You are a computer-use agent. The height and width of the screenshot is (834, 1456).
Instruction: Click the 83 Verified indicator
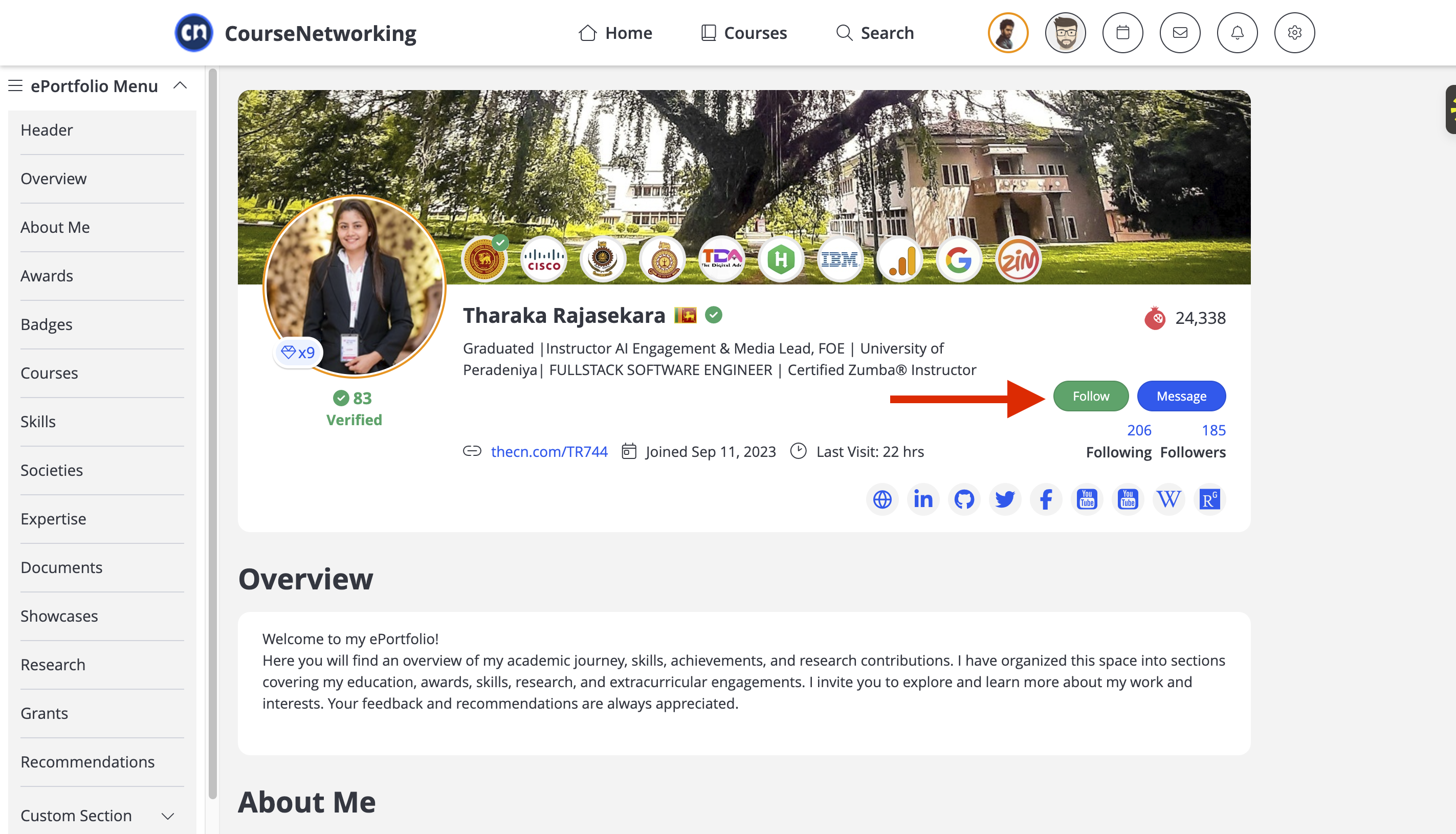pyautogui.click(x=354, y=409)
